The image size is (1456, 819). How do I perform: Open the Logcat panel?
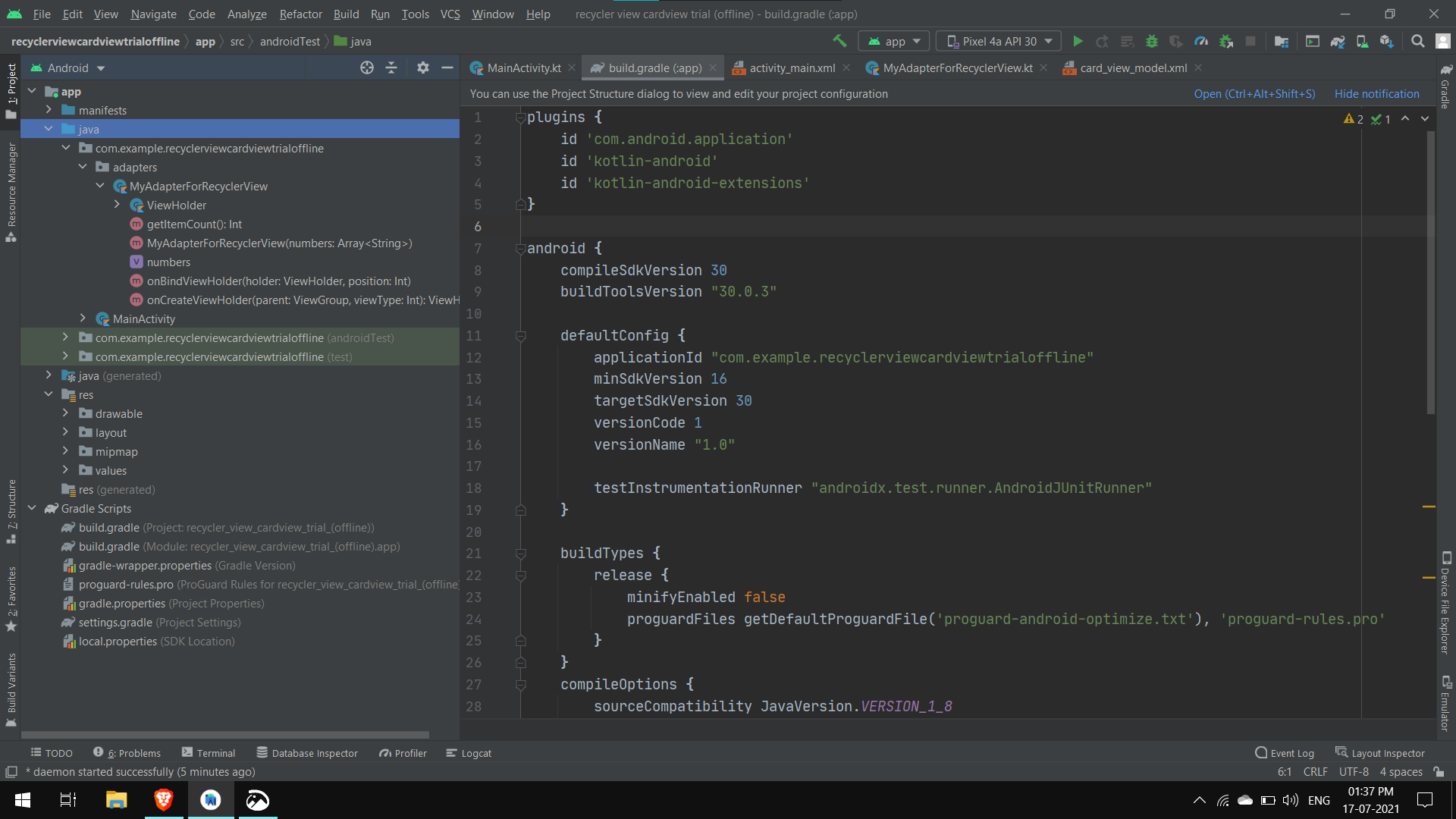pyautogui.click(x=469, y=752)
